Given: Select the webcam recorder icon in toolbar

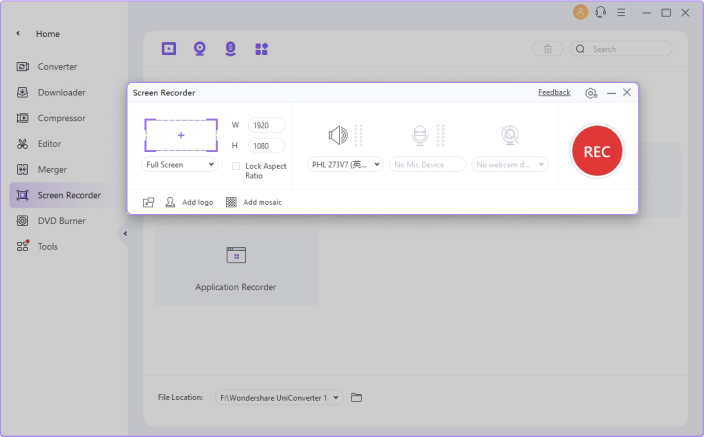Looking at the screenshot, I should (x=200, y=48).
